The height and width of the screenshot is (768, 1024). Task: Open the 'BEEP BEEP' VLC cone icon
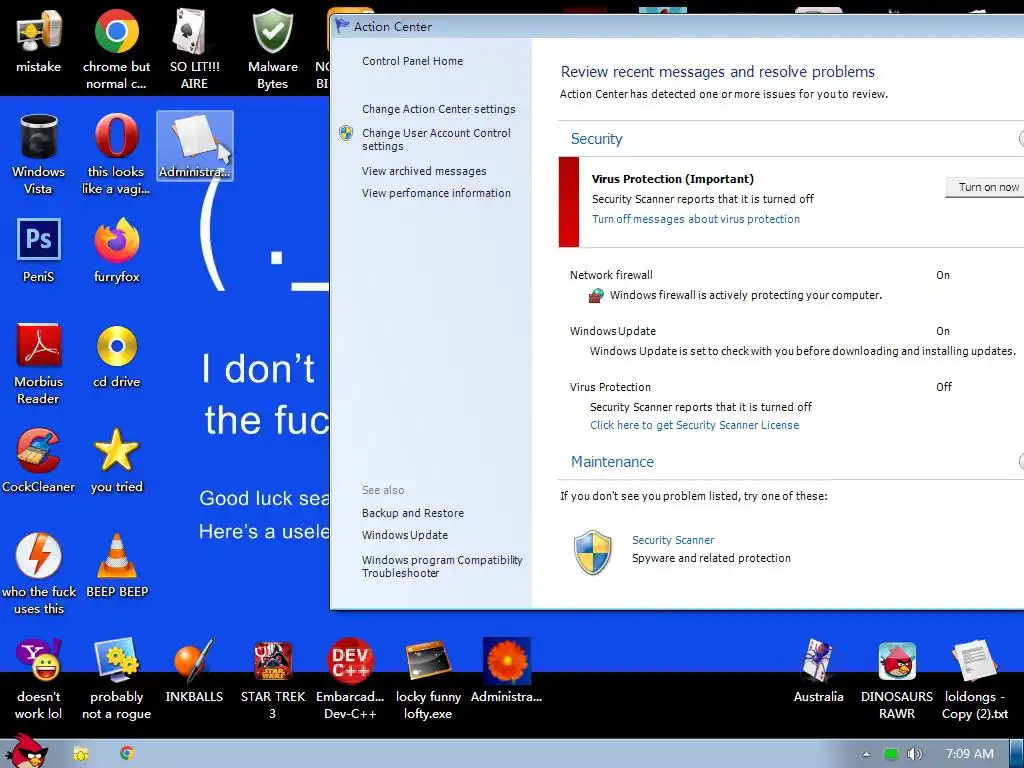tap(116, 566)
